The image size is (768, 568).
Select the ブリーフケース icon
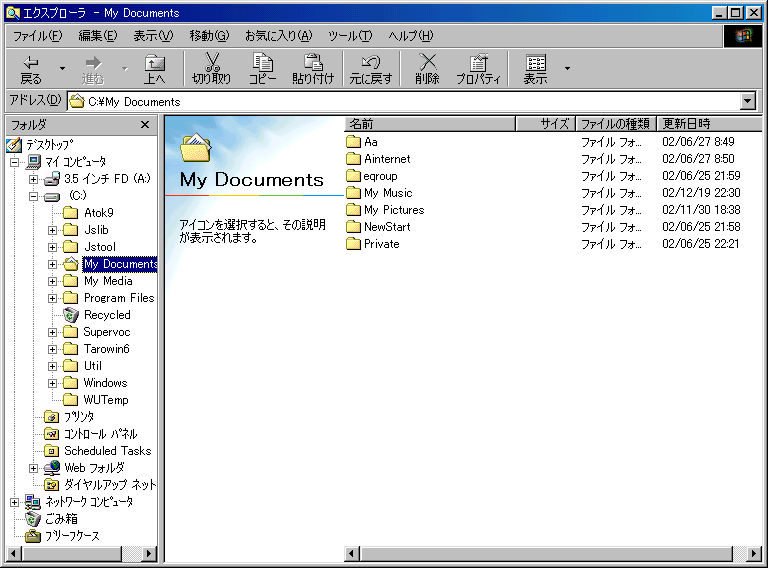(x=33, y=536)
